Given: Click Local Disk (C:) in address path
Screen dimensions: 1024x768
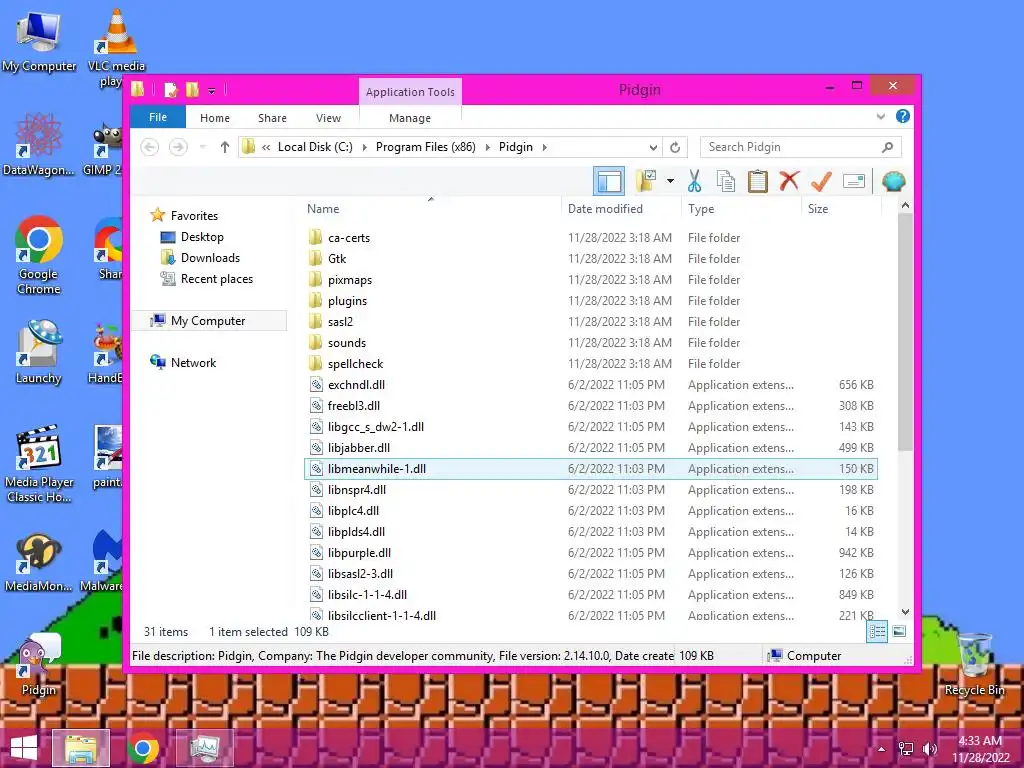Looking at the screenshot, I should pyautogui.click(x=315, y=147).
